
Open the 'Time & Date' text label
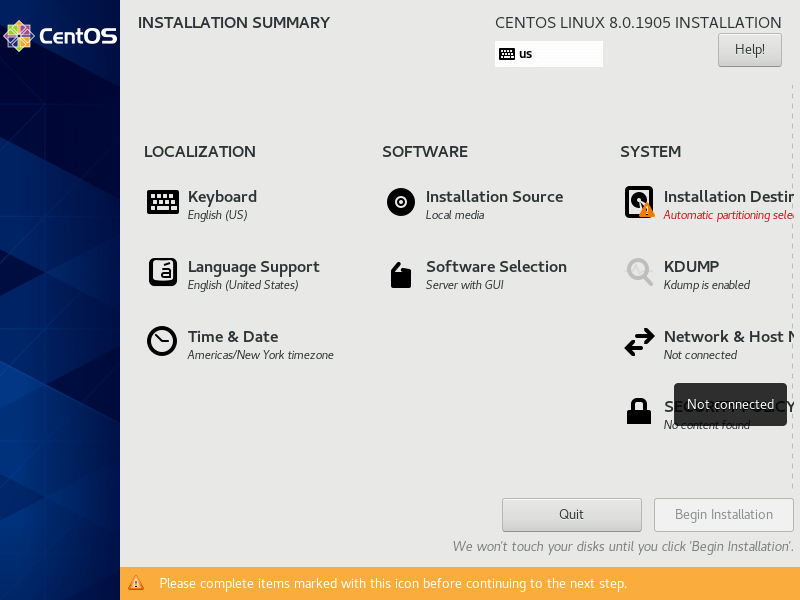(233, 337)
